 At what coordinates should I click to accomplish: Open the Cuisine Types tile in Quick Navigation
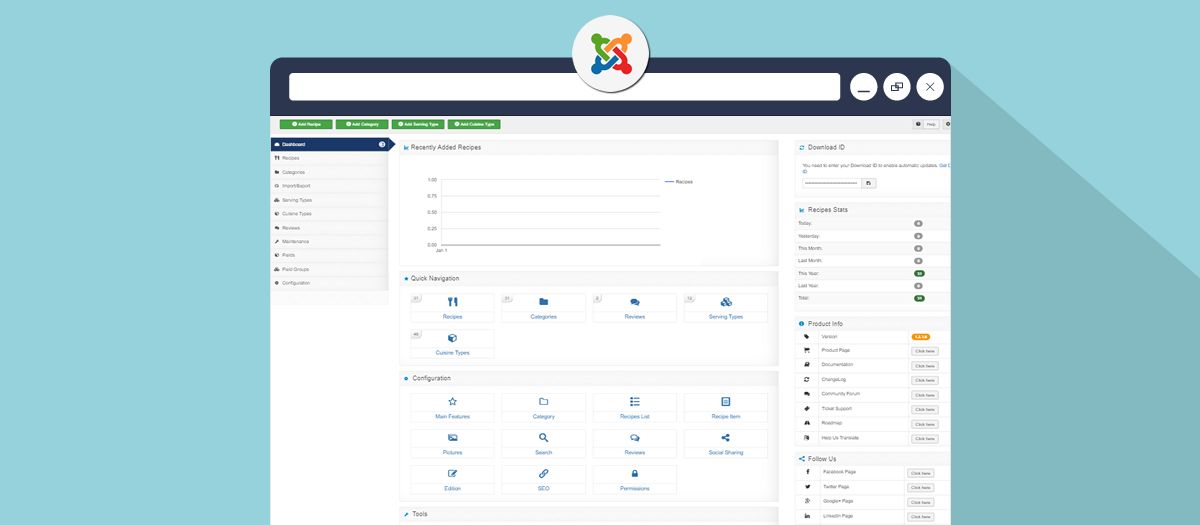pos(452,343)
